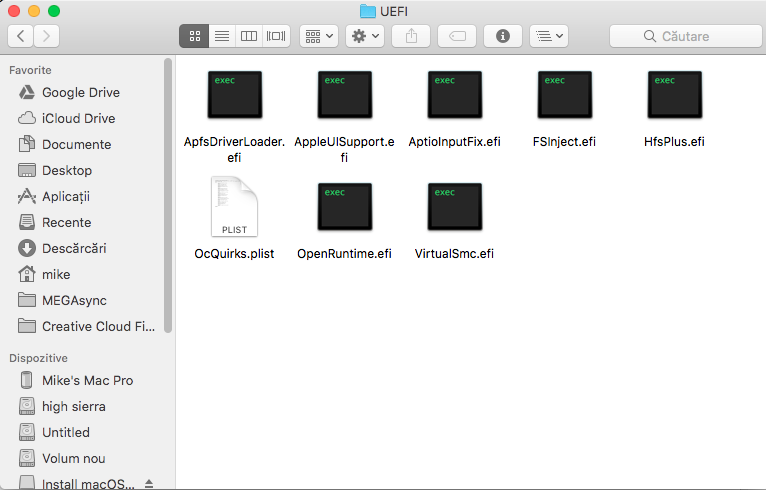Open the arrange-by grouping dropdown
The height and width of the screenshot is (490, 766).
[x=319, y=36]
